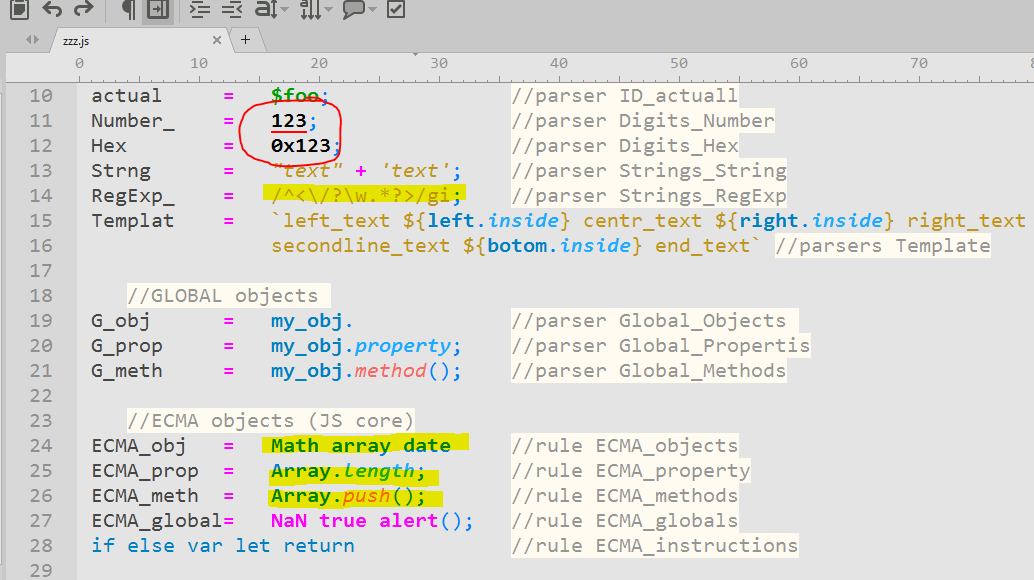Toggle the checkmark box toolbar icon
This screenshot has height=580, width=1034.
pyautogui.click(x=396, y=10)
